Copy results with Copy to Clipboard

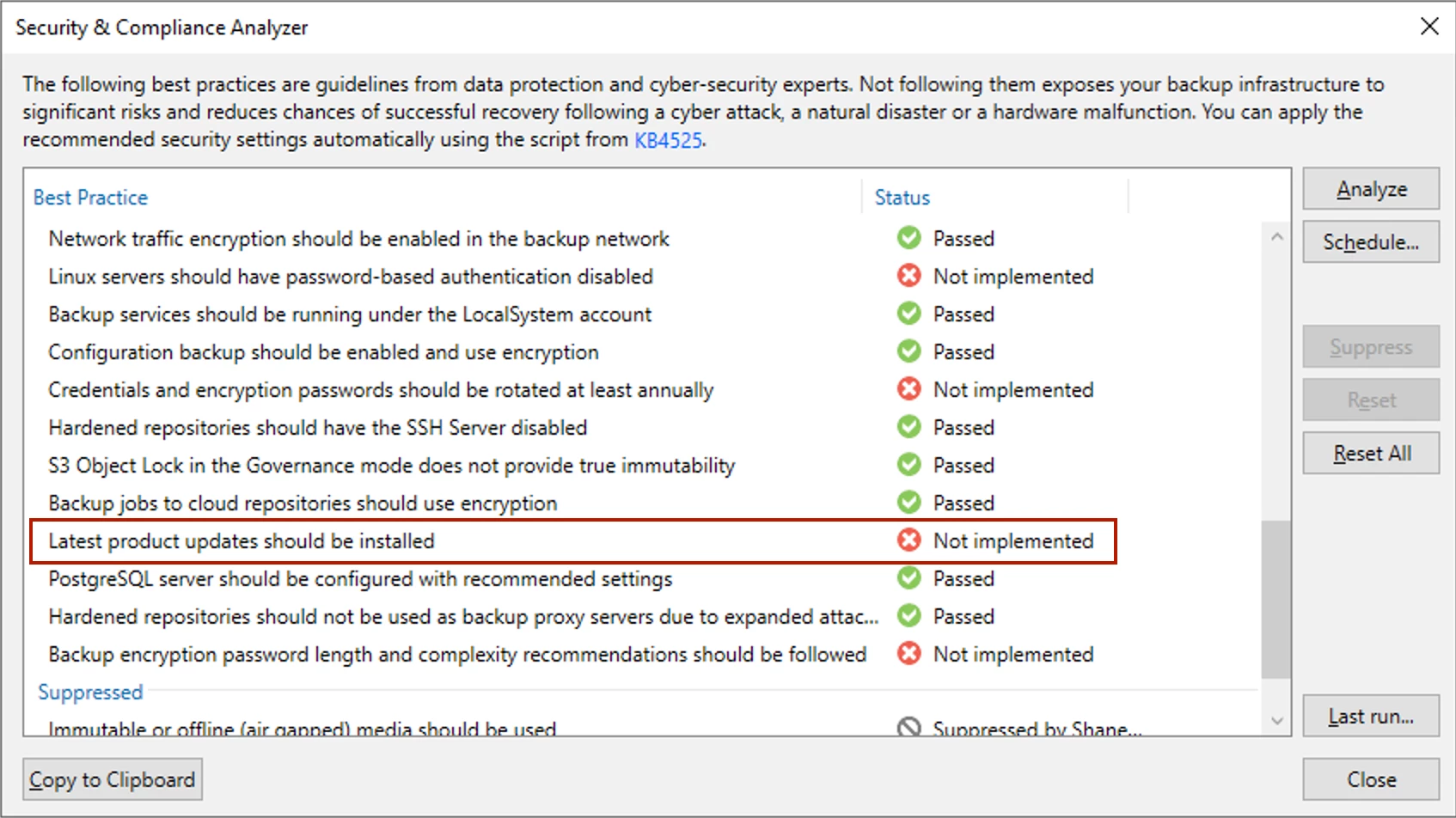(113, 779)
